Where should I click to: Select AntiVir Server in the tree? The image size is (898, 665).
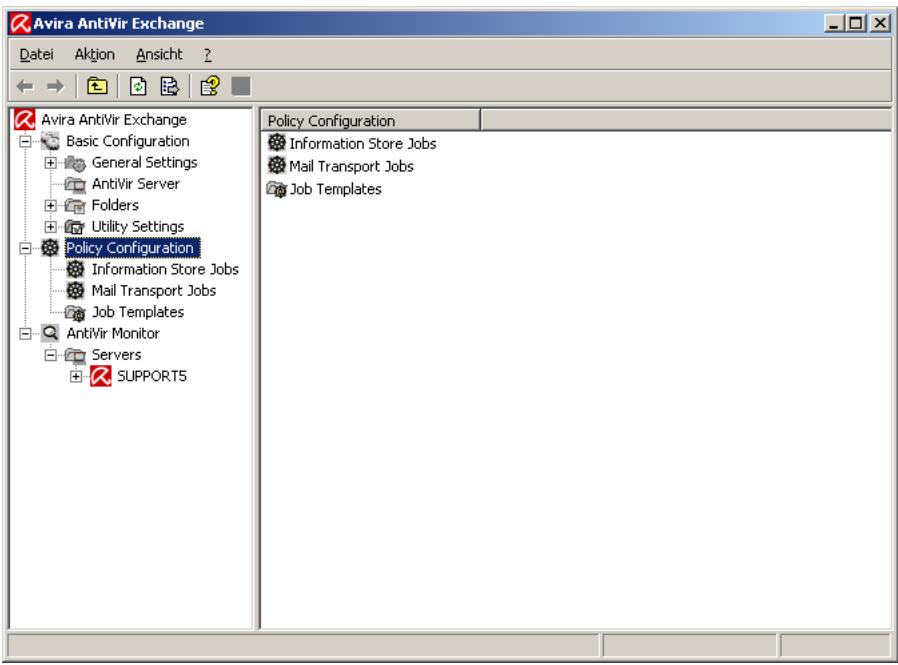[136, 184]
